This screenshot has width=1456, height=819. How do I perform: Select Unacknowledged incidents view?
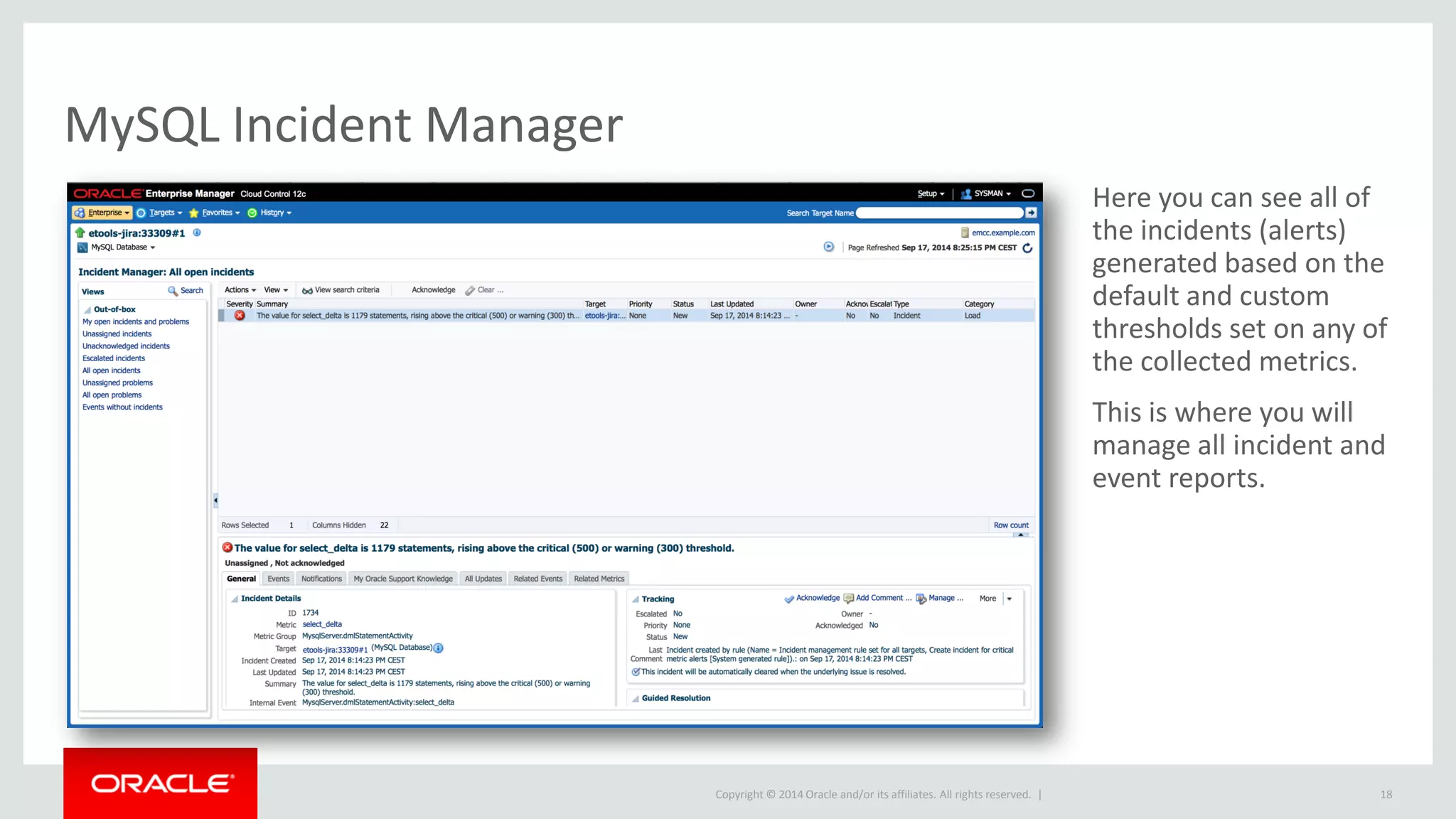pos(126,346)
